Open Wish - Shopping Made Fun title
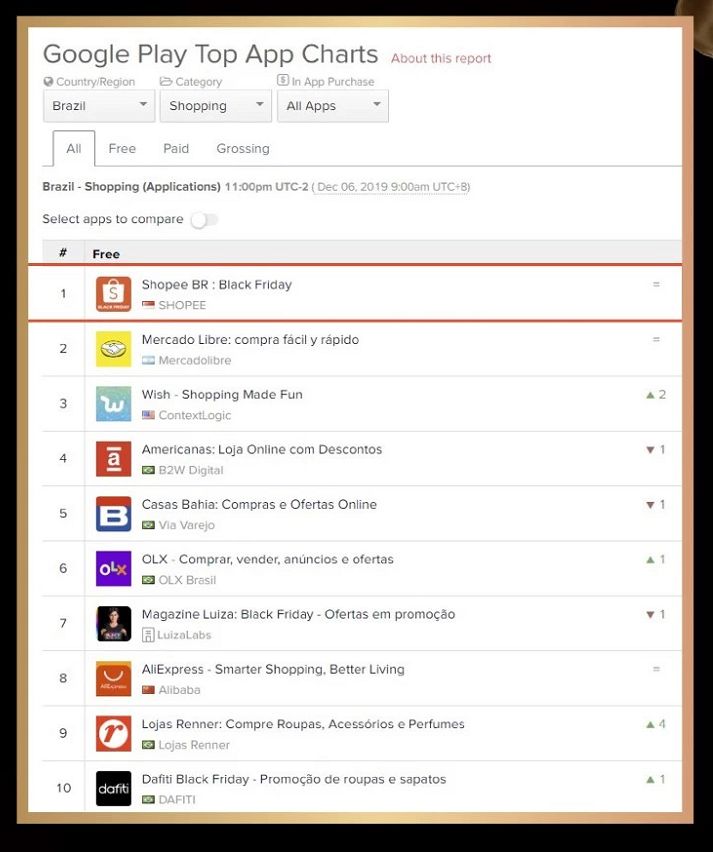The width and height of the screenshot is (713, 852). click(x=222, y=394)
